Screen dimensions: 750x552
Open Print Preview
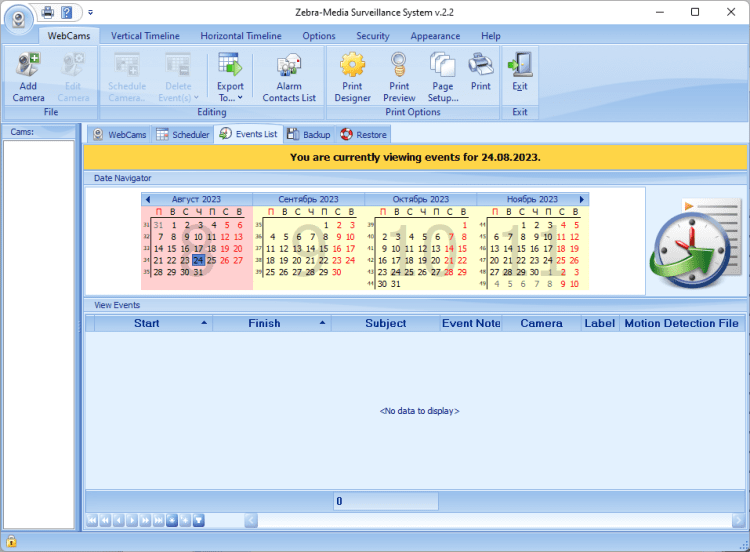(x=399, y=77)
